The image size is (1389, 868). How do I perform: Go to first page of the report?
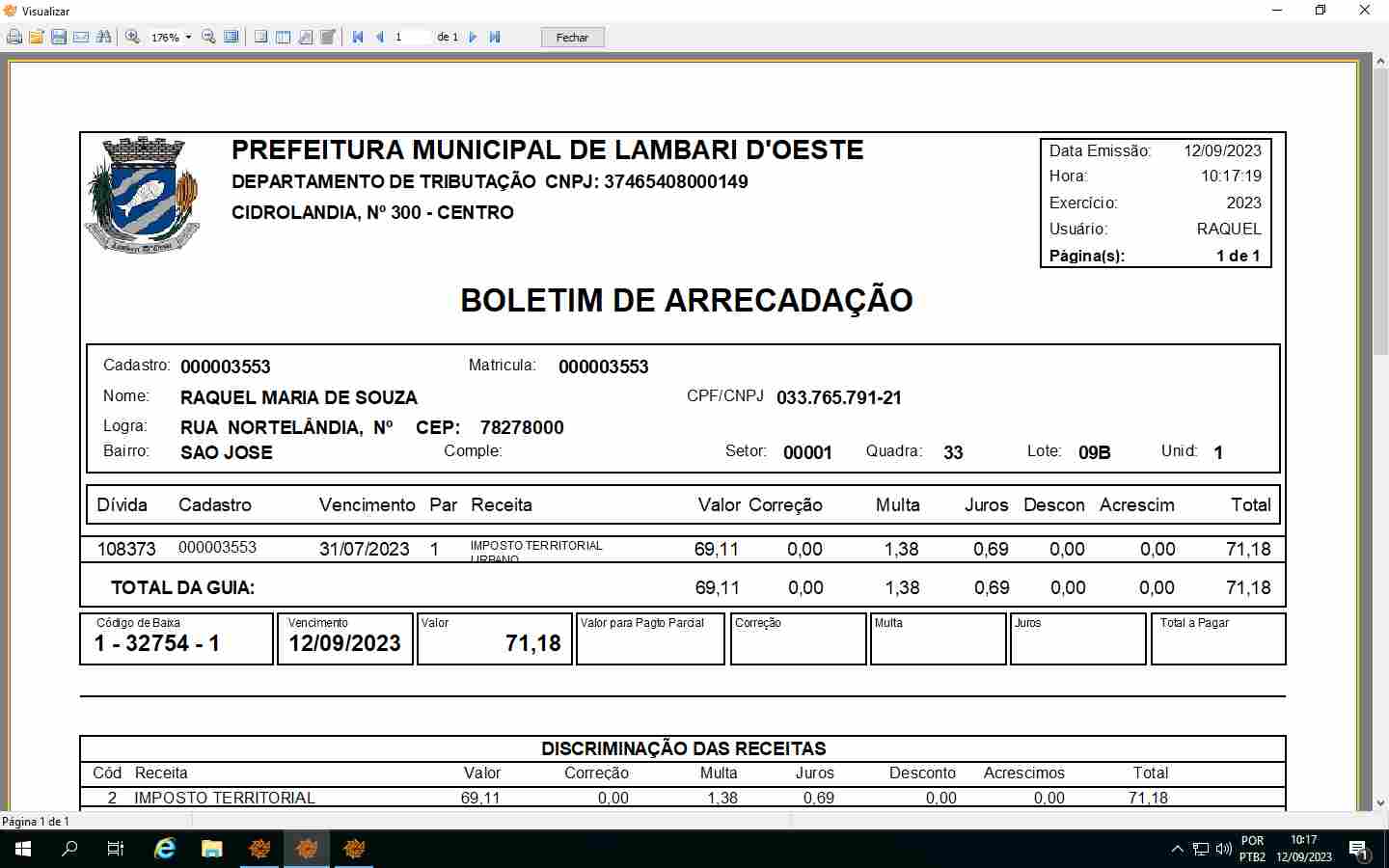[x=358, y=38]
